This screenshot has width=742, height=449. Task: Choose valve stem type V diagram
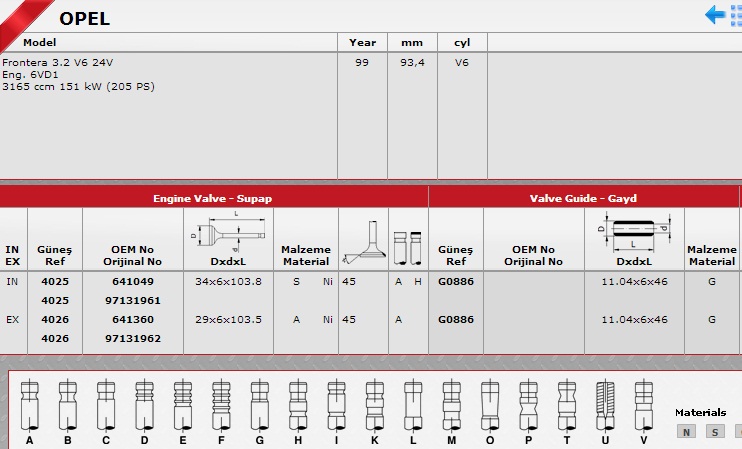642,405
